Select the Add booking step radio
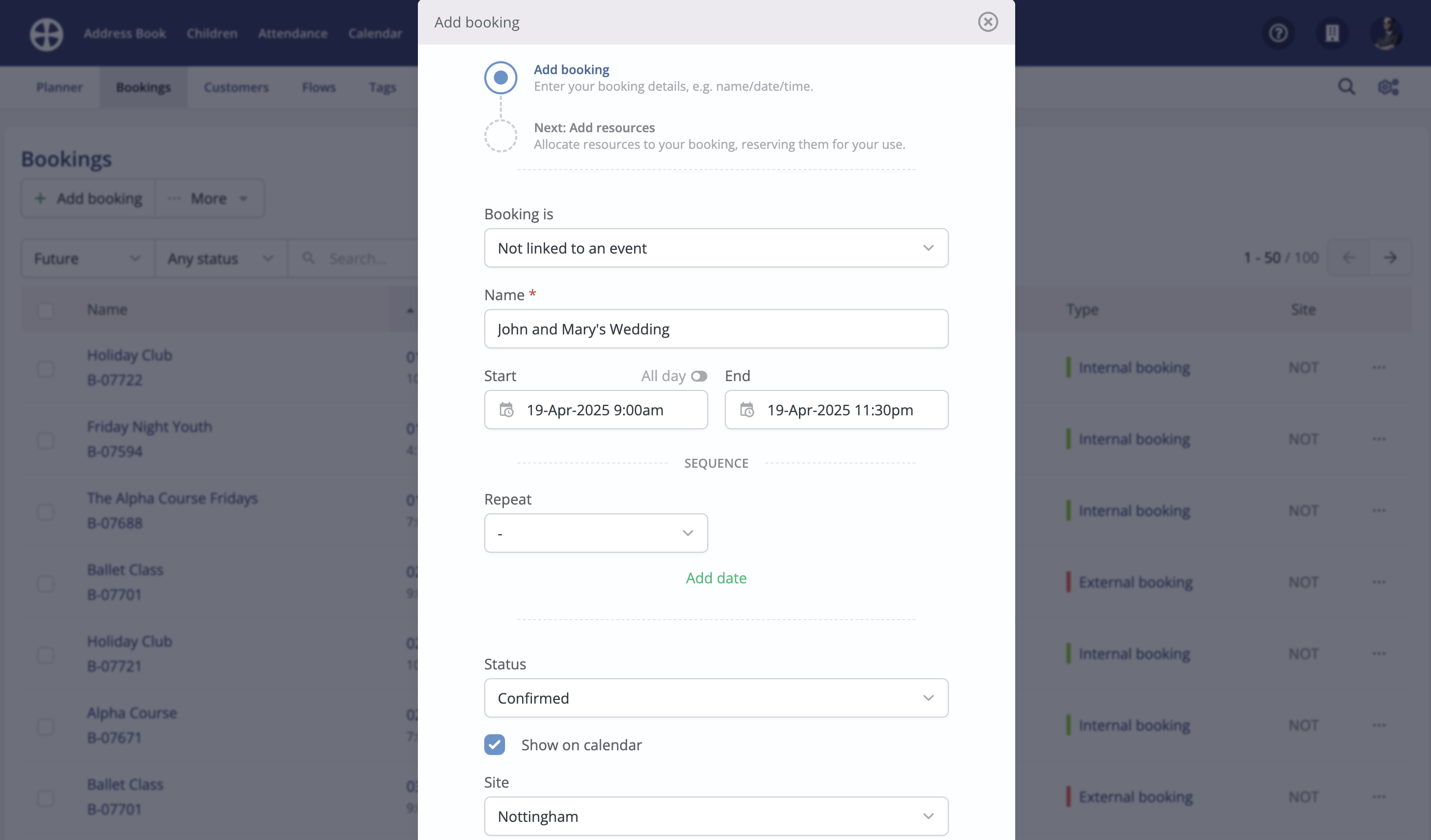 click(500, 77)
